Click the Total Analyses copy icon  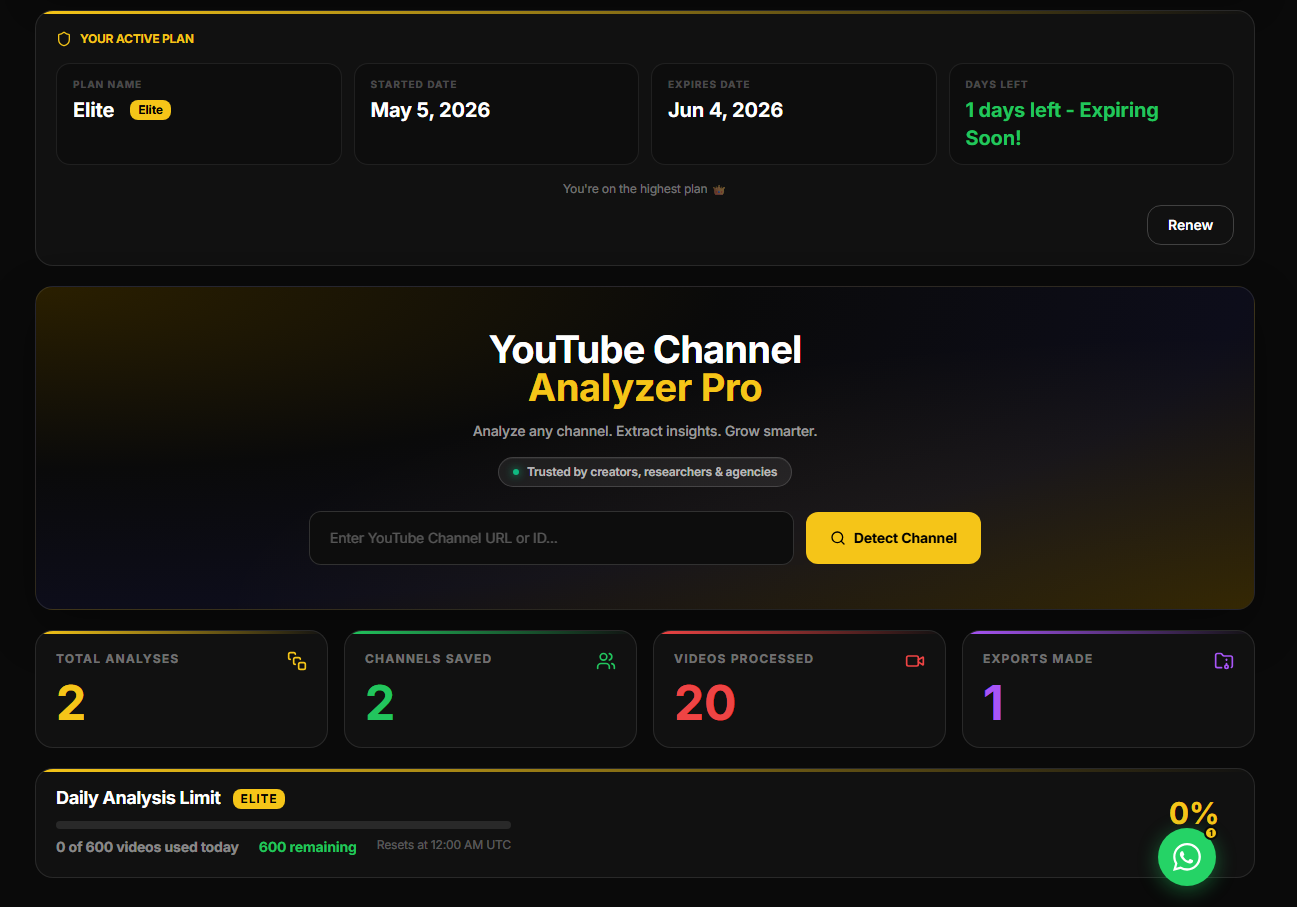click(x=297, y=661)
